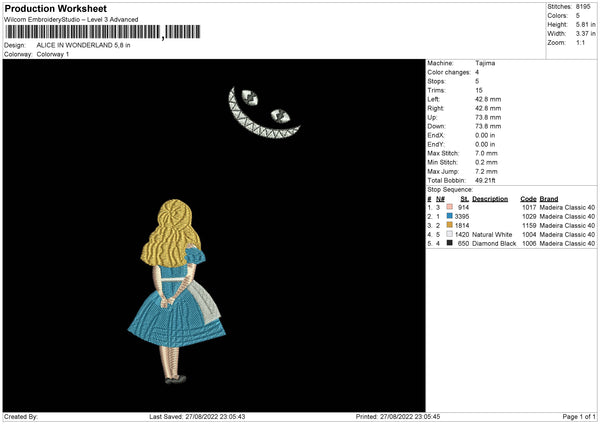Click thread code 1006
Image resolution: width=600 pixels, height=424 pixels.
(x=529, y=243)
